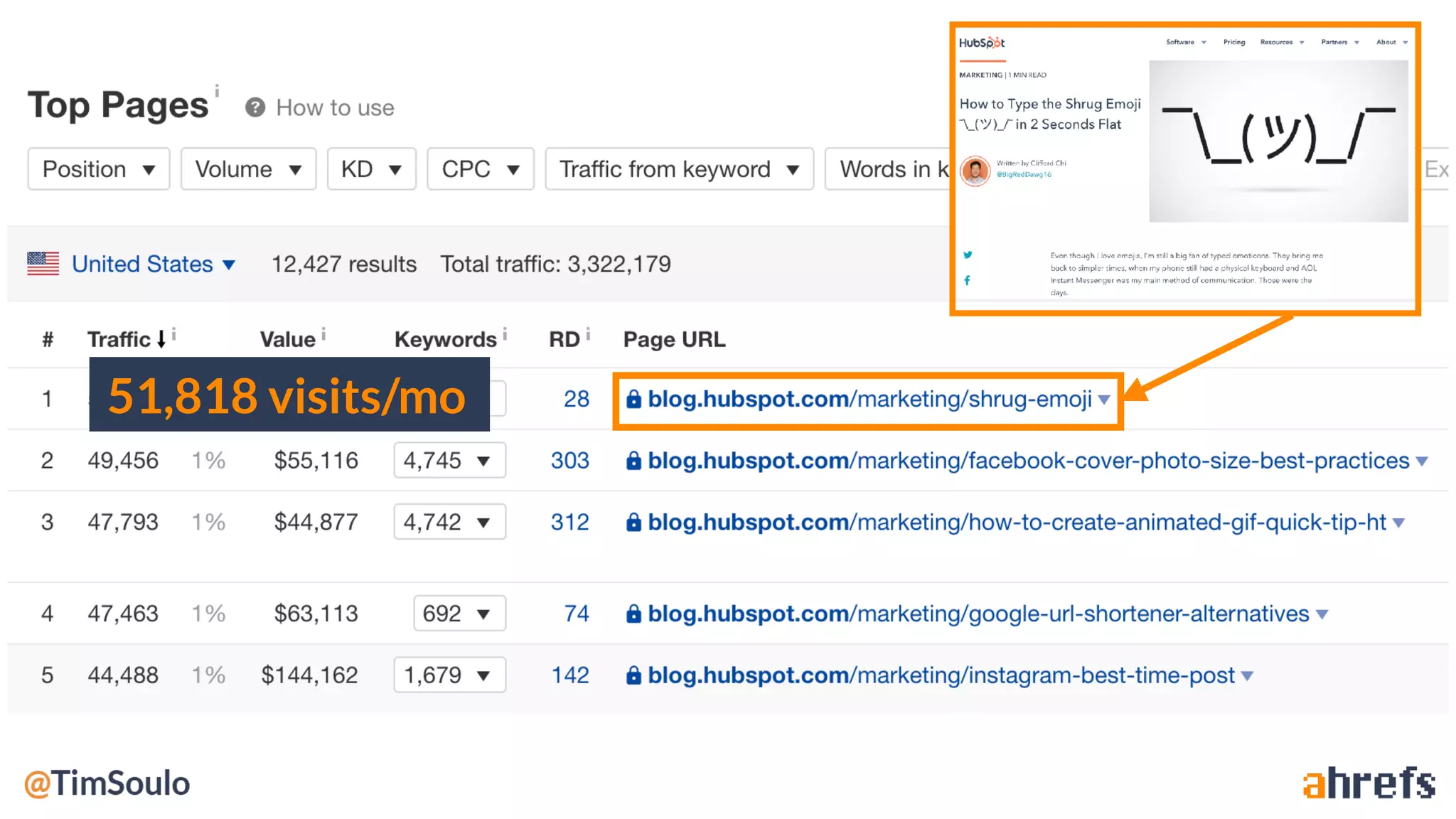Image resolution: width=1456 pixels, height=819 pixels.
Task: Open Partners menu in HubSpot preview
Action: pyautogui.click(x=1340, y=42)
